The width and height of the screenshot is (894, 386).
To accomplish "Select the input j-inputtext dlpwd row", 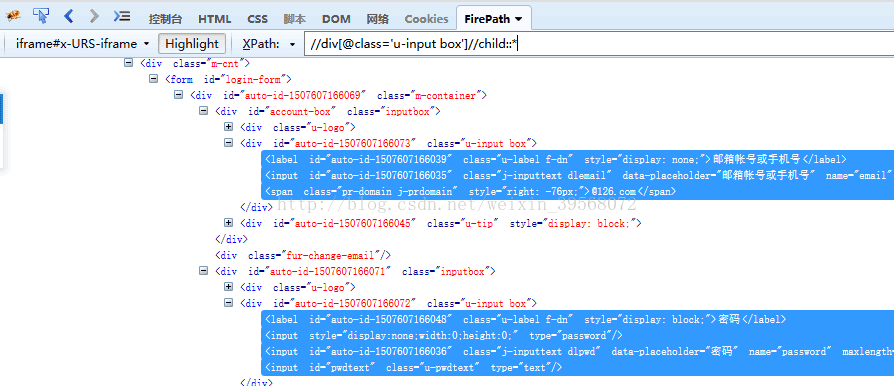I will pos(577,352).
